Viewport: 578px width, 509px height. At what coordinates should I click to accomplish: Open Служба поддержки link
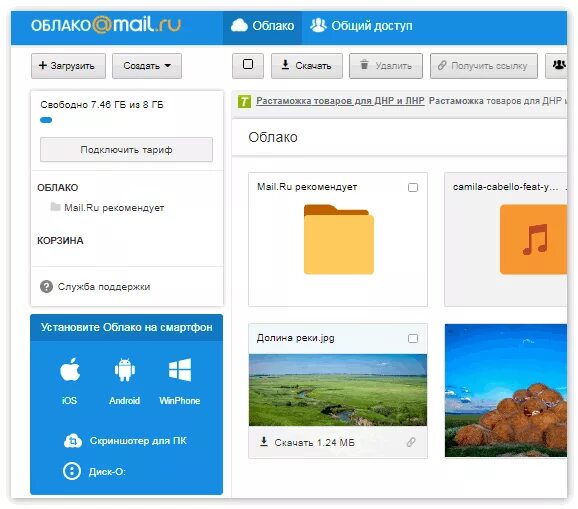(104, 287)
